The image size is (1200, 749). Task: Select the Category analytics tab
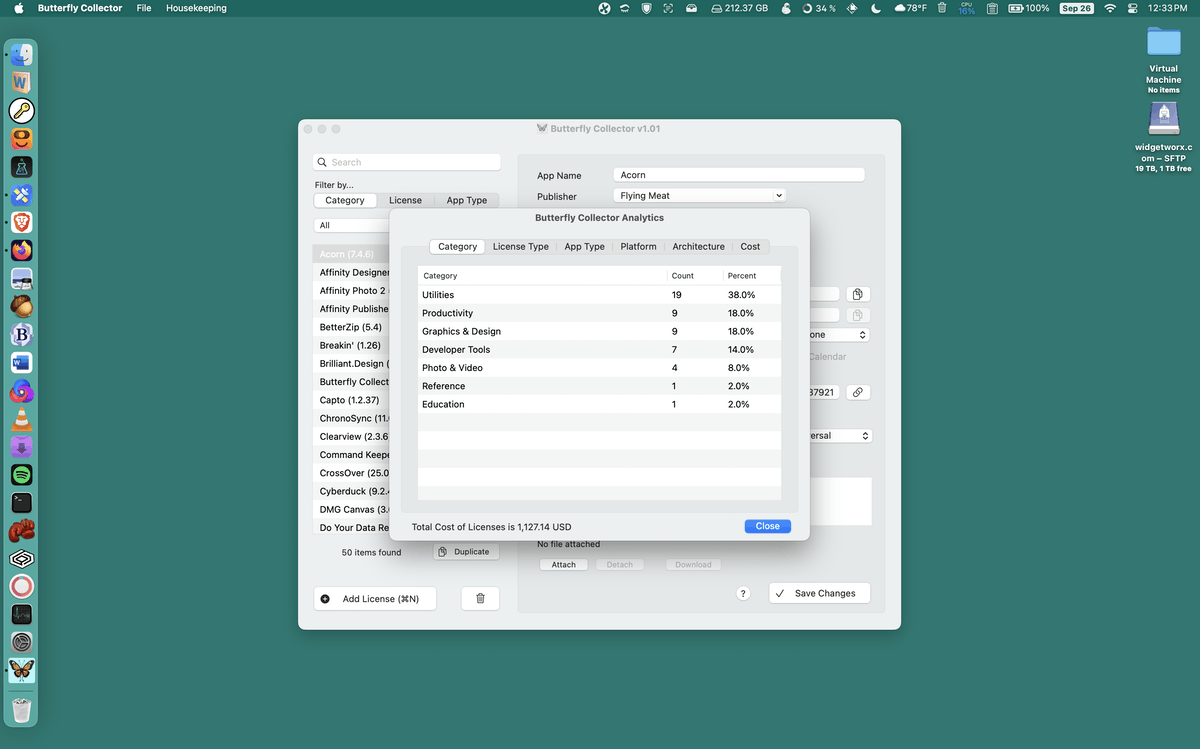[458, 246]
